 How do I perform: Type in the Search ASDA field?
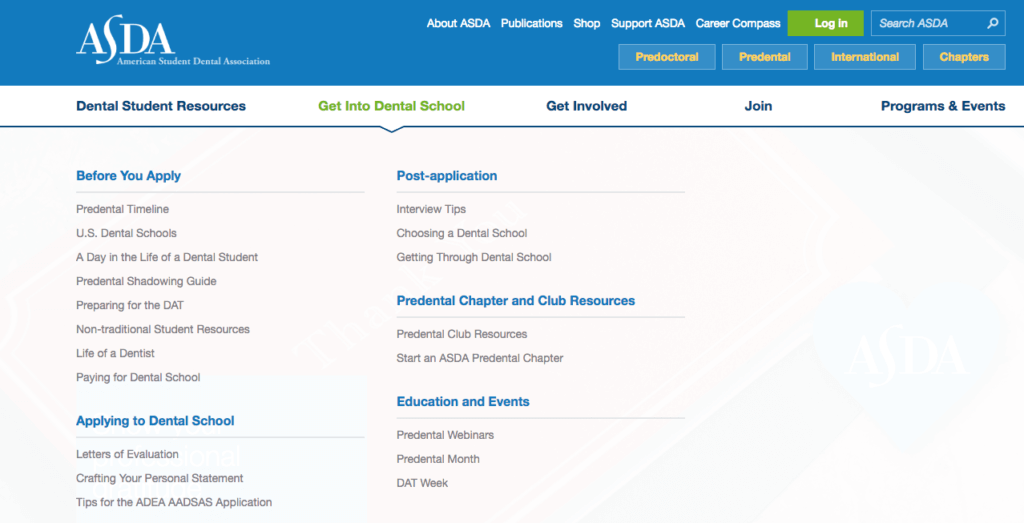point(925,23)
